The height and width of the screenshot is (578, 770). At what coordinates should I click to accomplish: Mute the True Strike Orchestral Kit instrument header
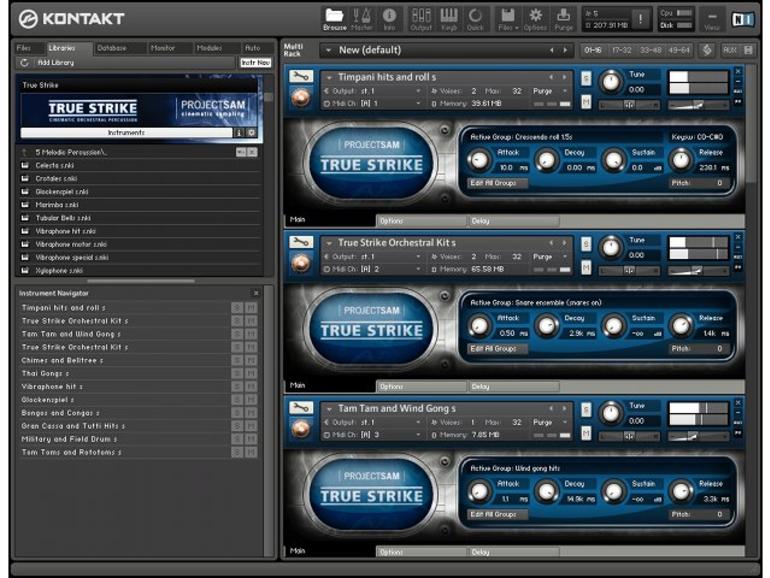(586, 267)
